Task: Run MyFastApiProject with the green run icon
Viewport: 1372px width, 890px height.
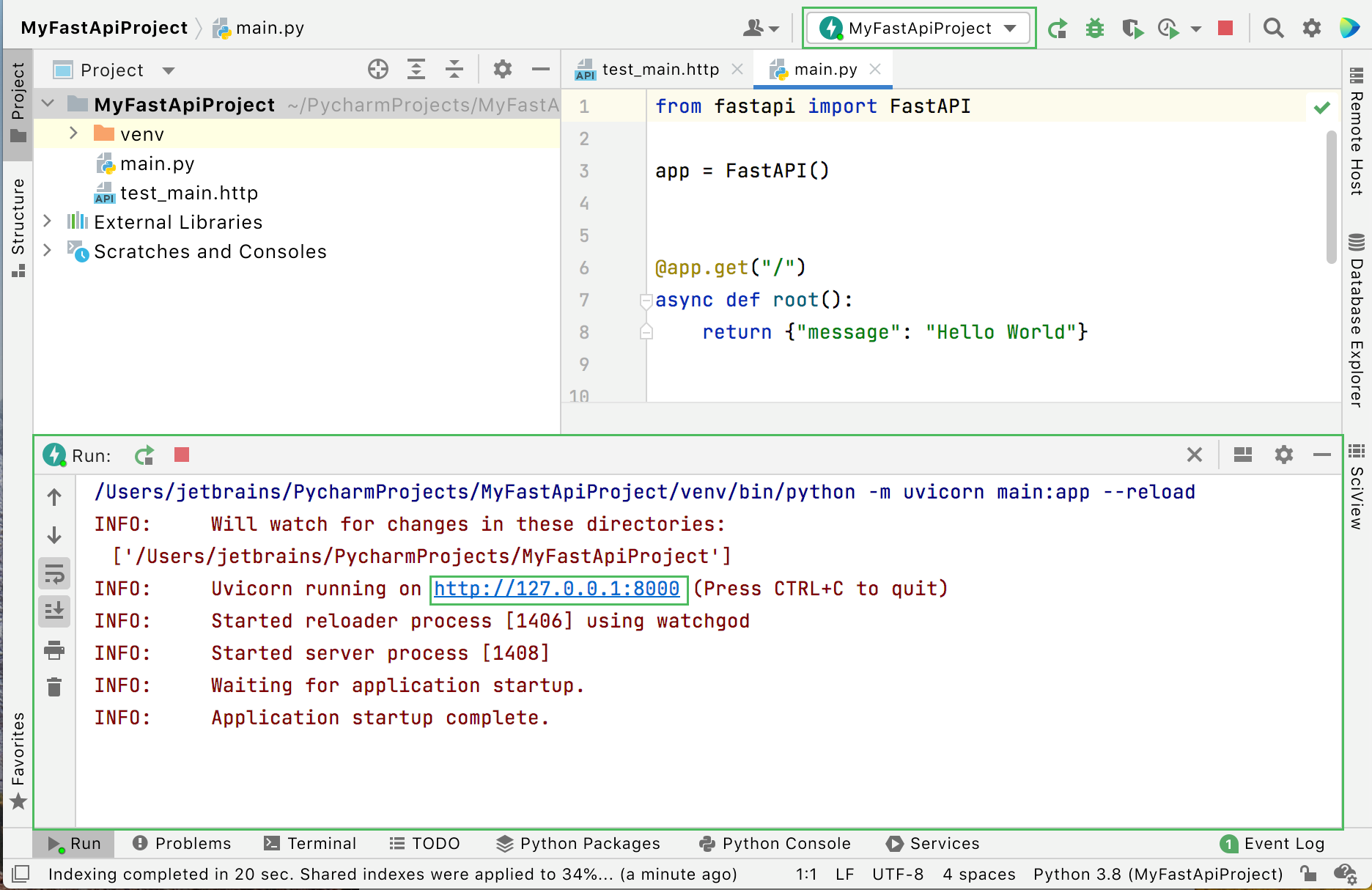Action: pyautogui.click(x=1058, y=28)
